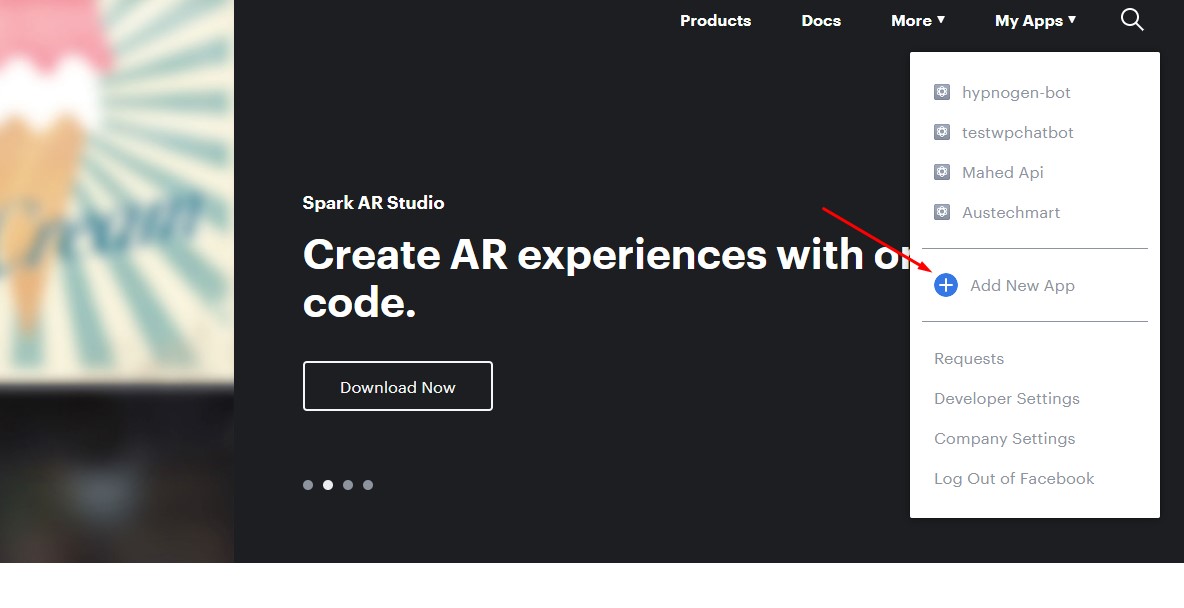Click the gear icon beside Austechmart
The height and width of the screenshot is (608, 1184).
pyautogui.click(x=942, y=212)
